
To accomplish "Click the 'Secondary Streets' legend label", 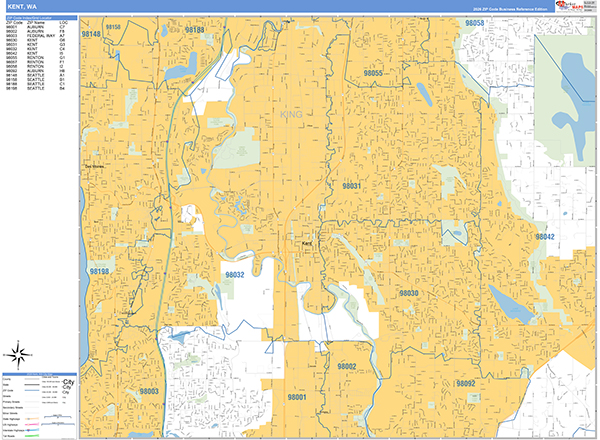I will pos(13,407).
